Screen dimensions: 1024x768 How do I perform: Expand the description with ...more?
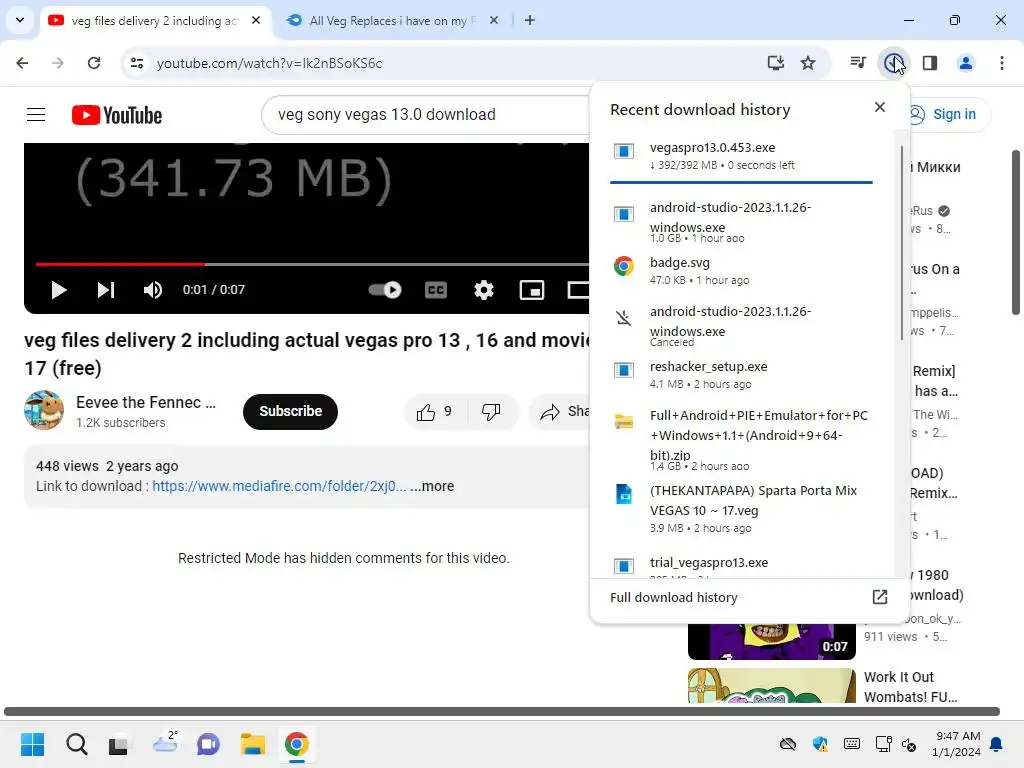432,486
